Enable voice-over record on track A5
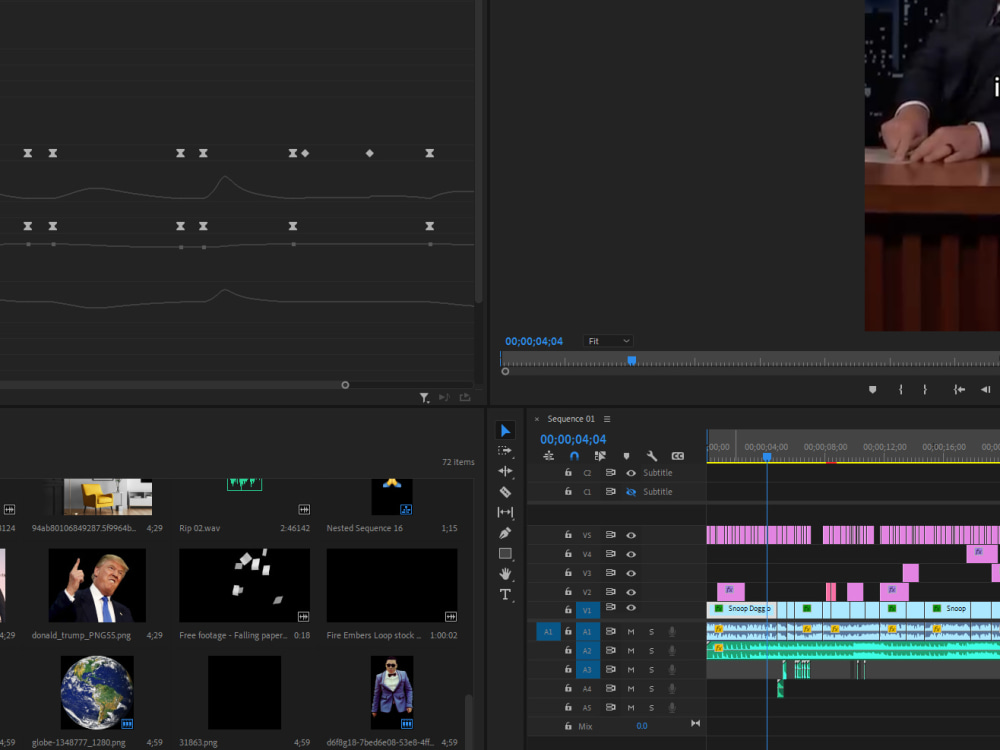This screenshot has width=1000, height=750. coord(672,707)
